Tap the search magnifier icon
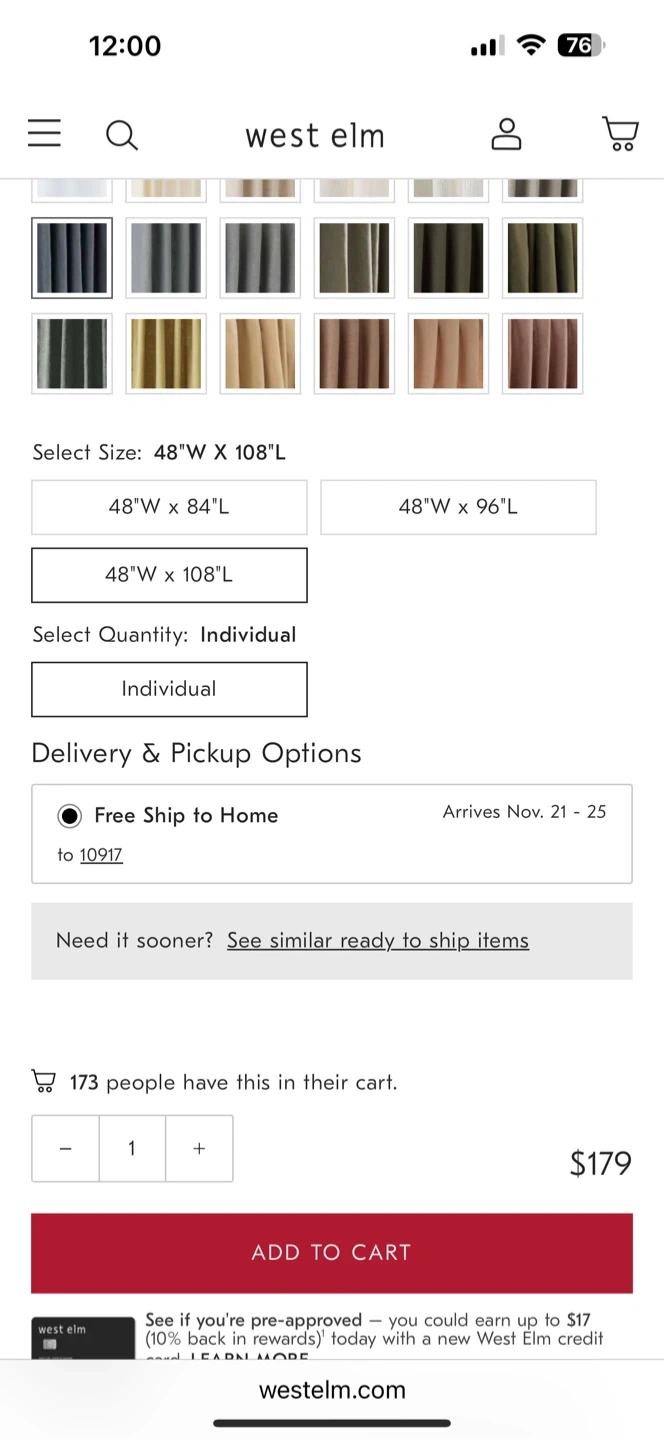 click(x=122, y=135)
